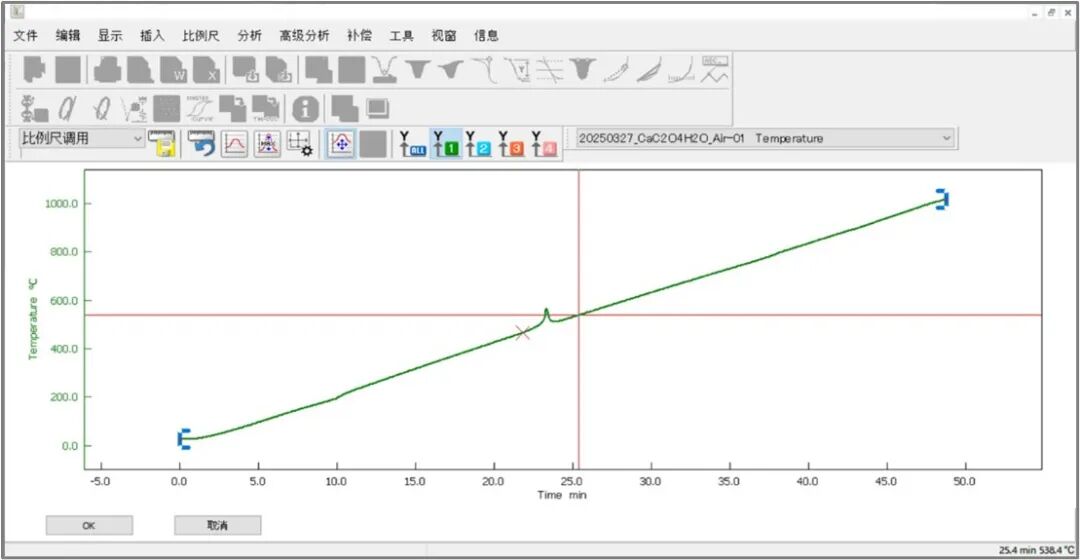The height and width of the screenshot is (560, 1080).
Task: Click the blue bracket marker at curve end
Action: [x=941, y=199]
